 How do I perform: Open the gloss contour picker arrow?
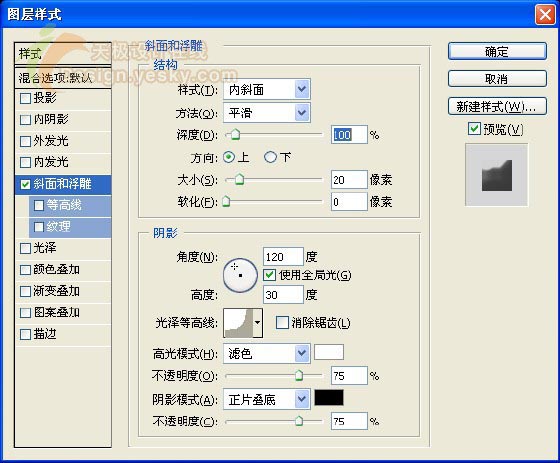258,323
